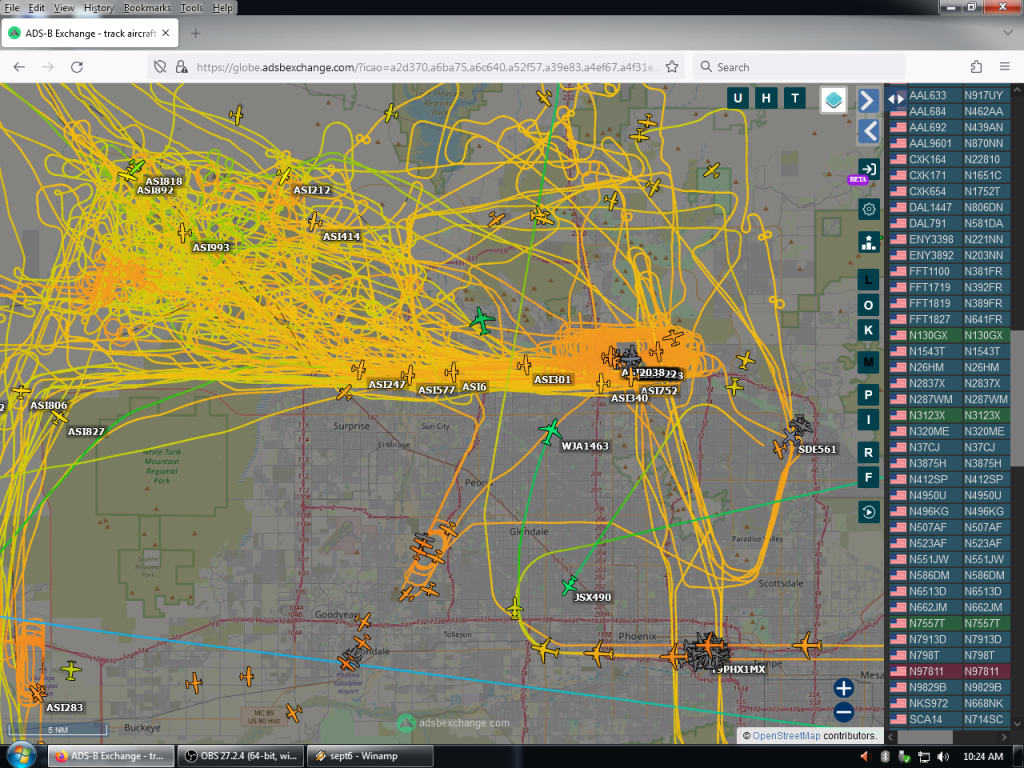Bookmark this page with star icon

[671, 67]
